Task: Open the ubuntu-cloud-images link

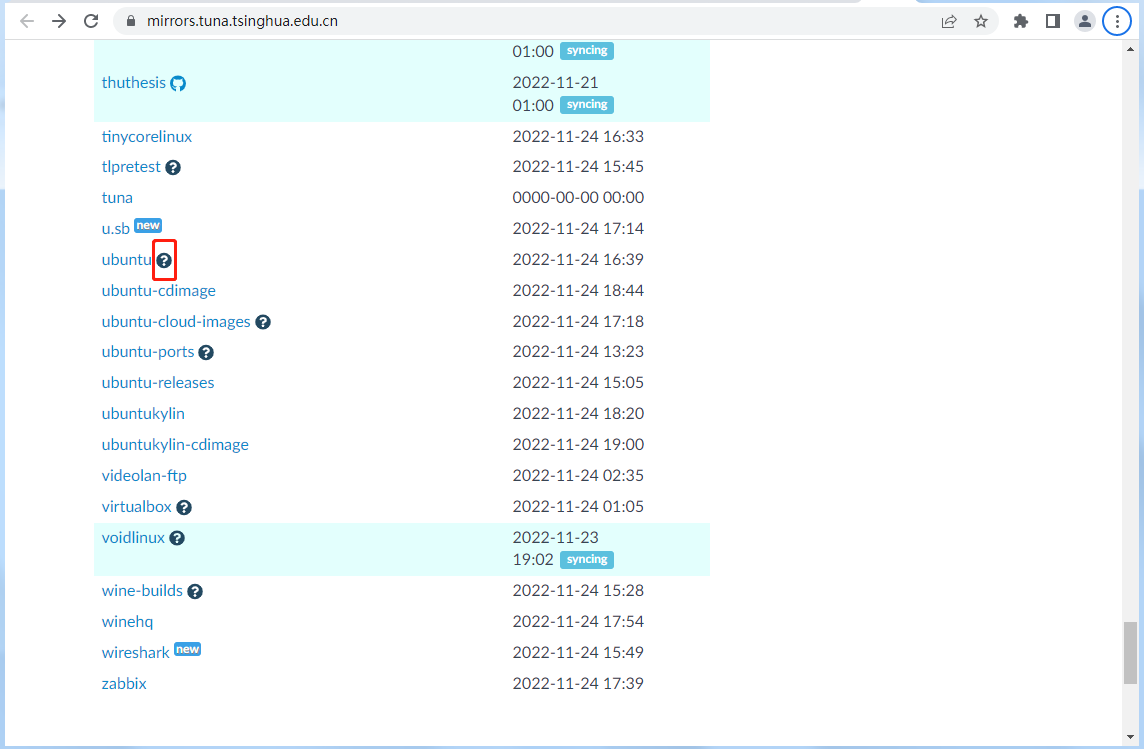Action: tap(176, 322)
